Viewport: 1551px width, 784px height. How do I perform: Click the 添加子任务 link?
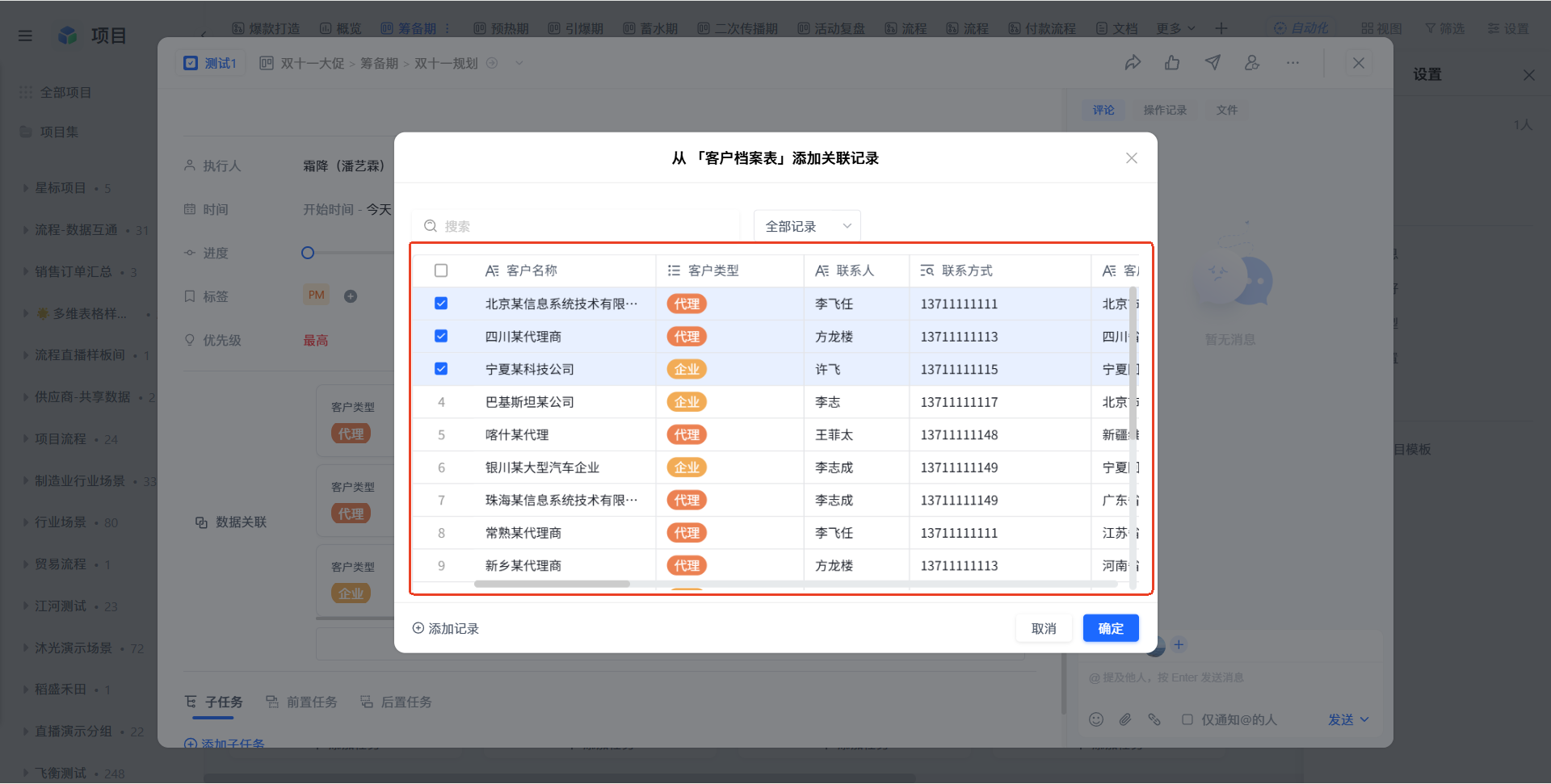point(225,743)
